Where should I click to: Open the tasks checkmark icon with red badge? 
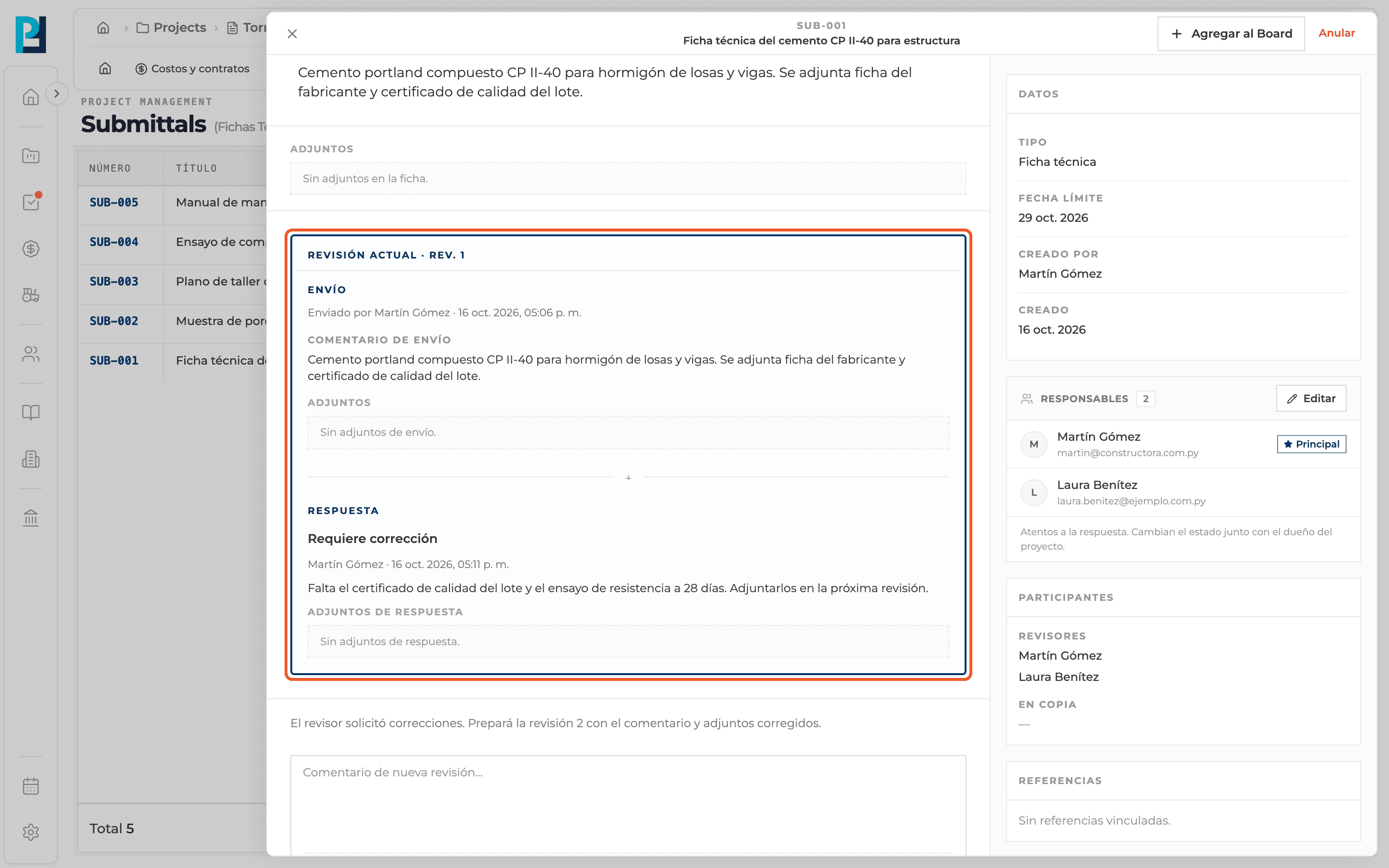(x=30, y=202)
